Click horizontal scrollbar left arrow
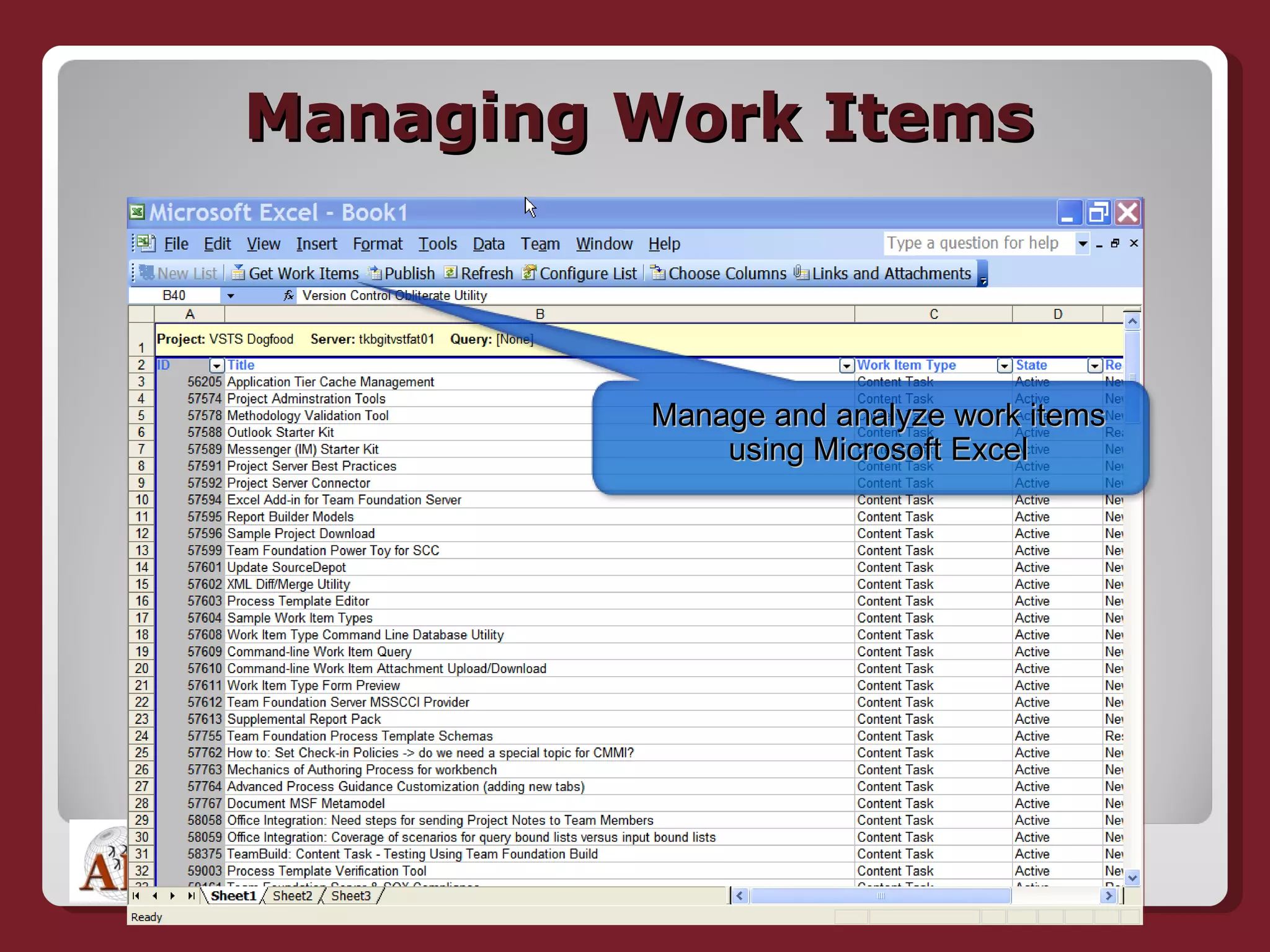 coord(739,896)
